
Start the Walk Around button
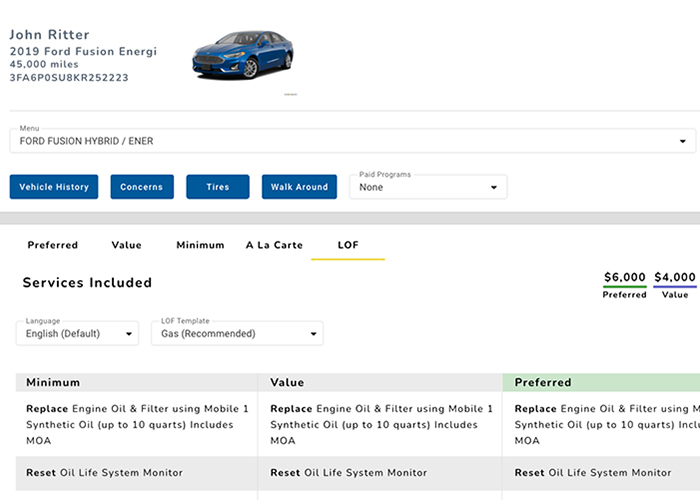click(x=299, y=187)
